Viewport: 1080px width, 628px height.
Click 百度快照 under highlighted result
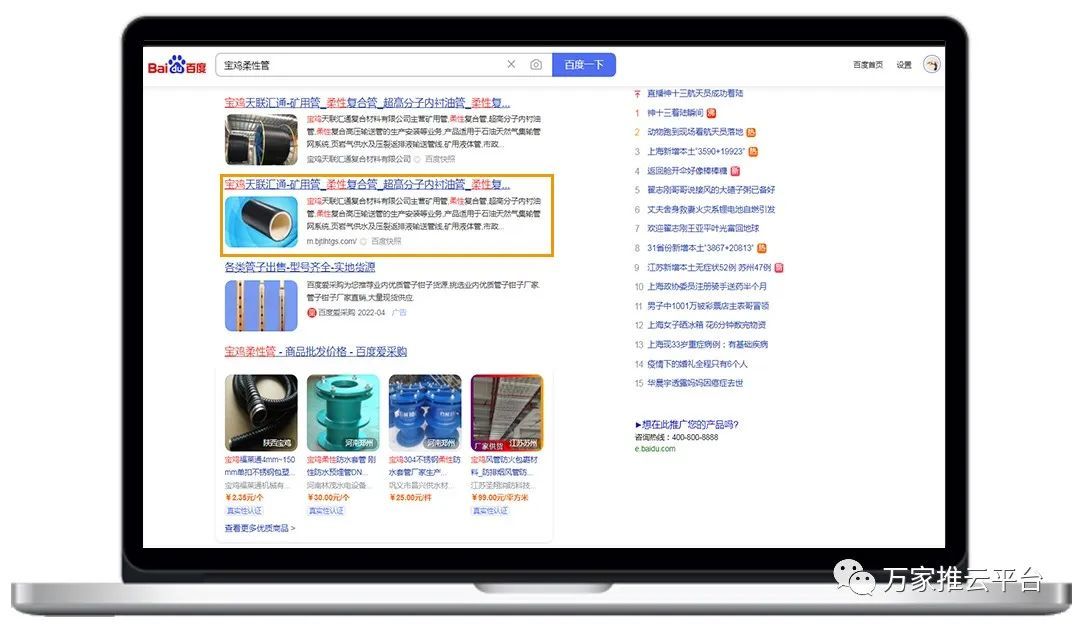pyautogui.click(x=386, y=241)
